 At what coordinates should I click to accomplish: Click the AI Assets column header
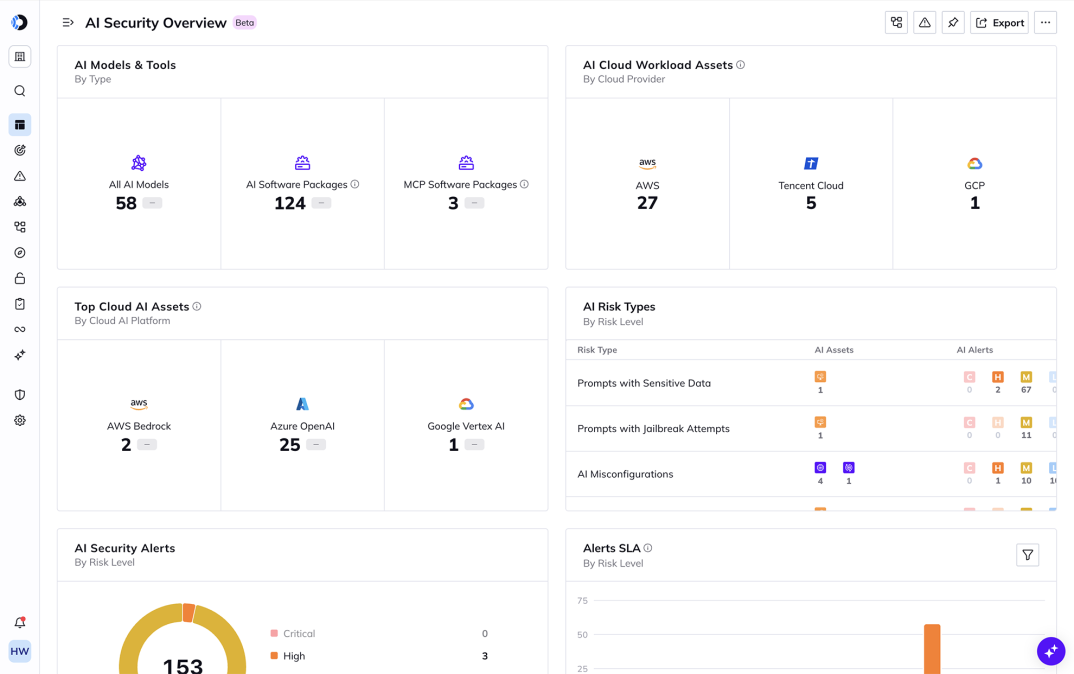tap(834, 350)
